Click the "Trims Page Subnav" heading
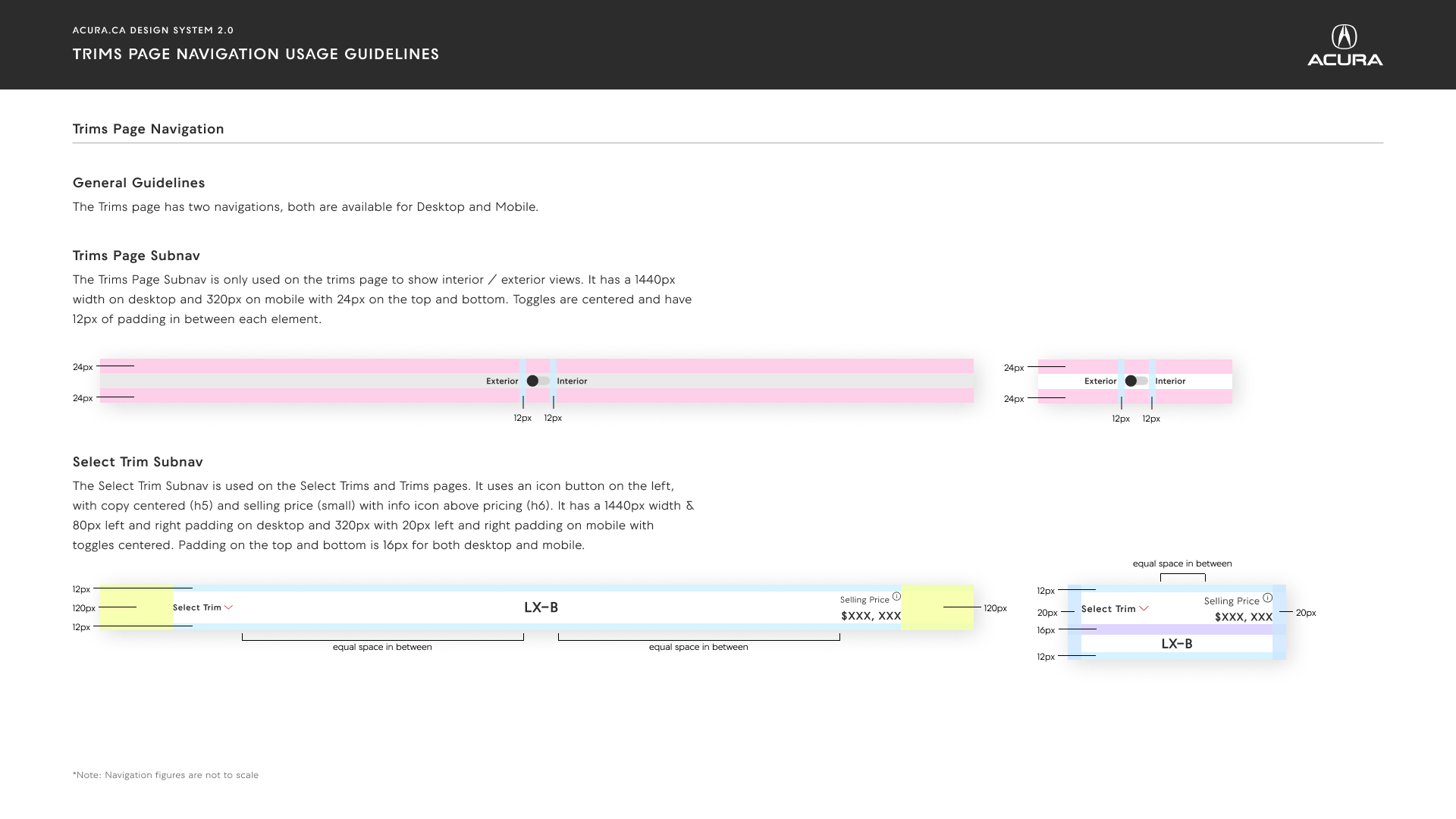1456x819 pixels. (136, 256)
